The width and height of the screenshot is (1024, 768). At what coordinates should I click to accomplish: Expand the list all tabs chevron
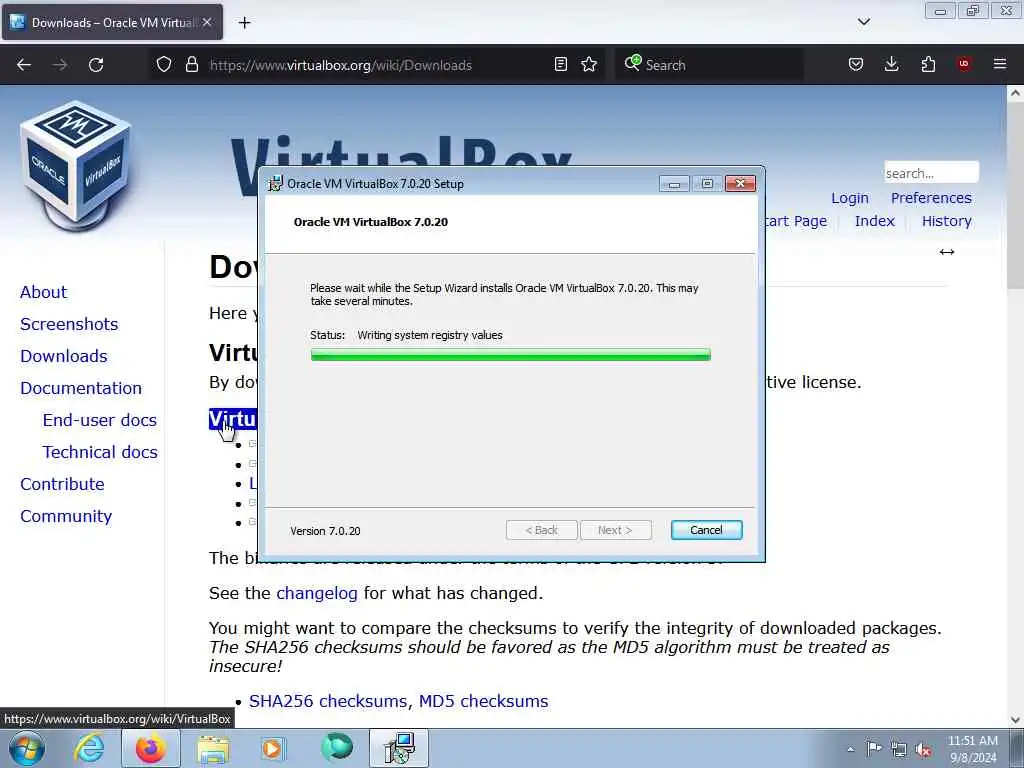coord(863,22)
